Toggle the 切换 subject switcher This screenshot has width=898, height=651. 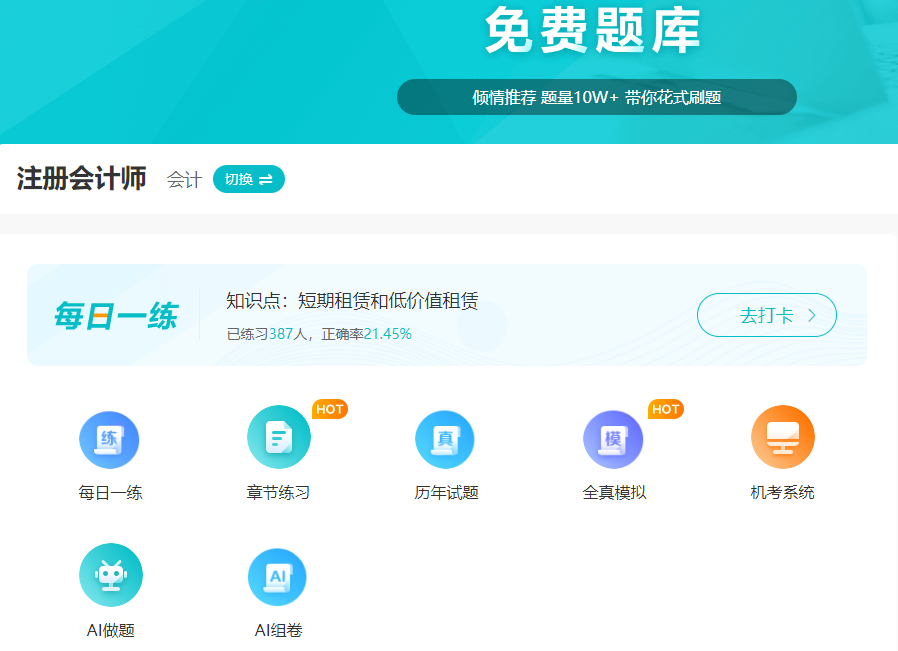(248, 178)
